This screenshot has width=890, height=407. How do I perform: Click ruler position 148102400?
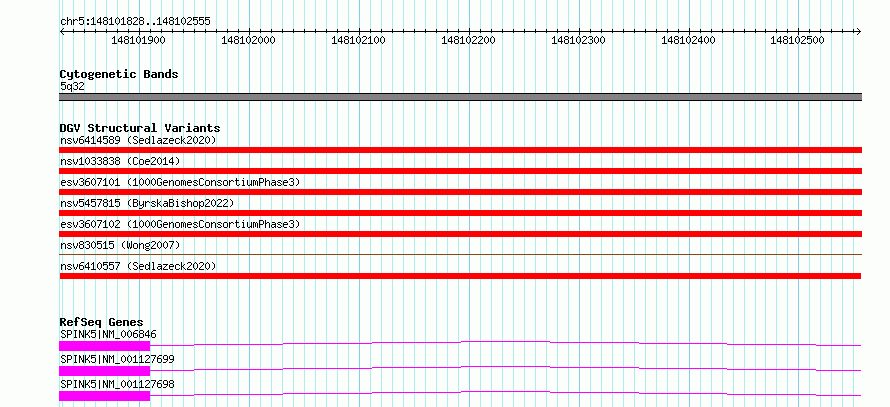click(x=689, y=40)
